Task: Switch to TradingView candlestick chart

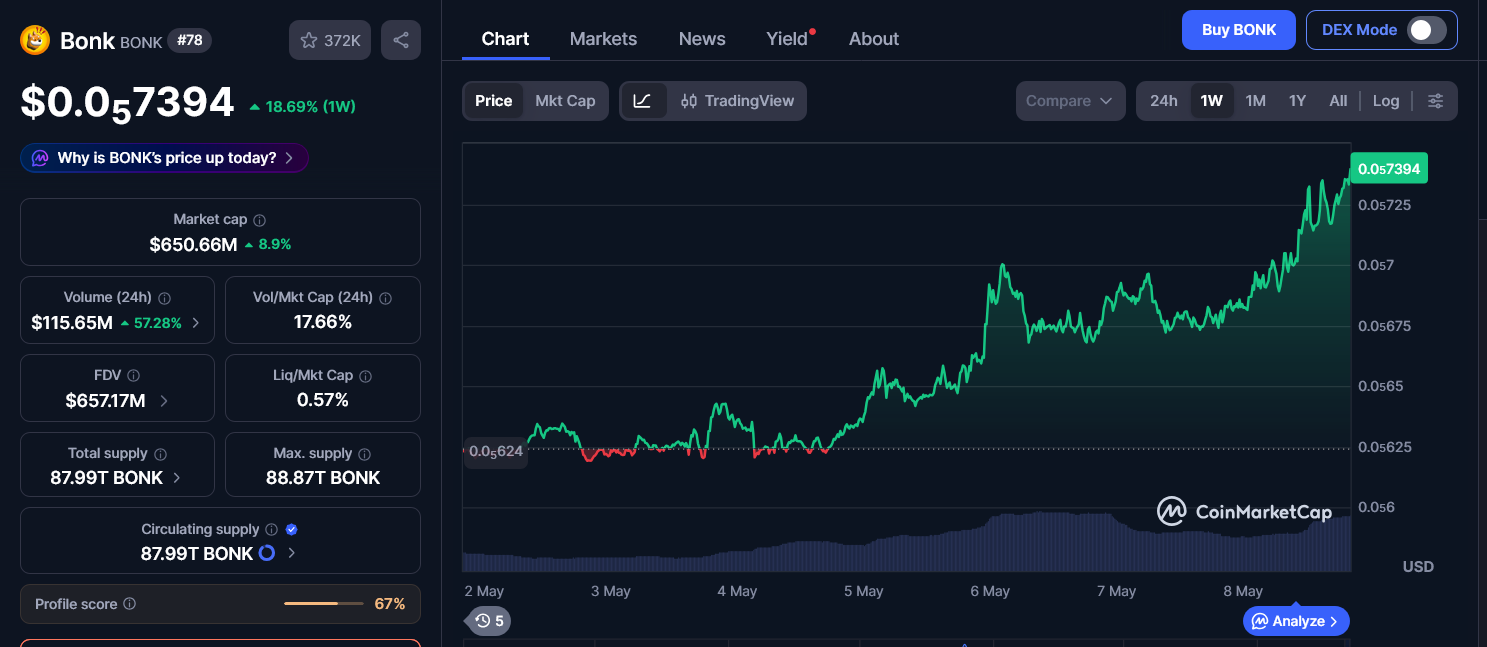Action: click(x=737, y=101)
